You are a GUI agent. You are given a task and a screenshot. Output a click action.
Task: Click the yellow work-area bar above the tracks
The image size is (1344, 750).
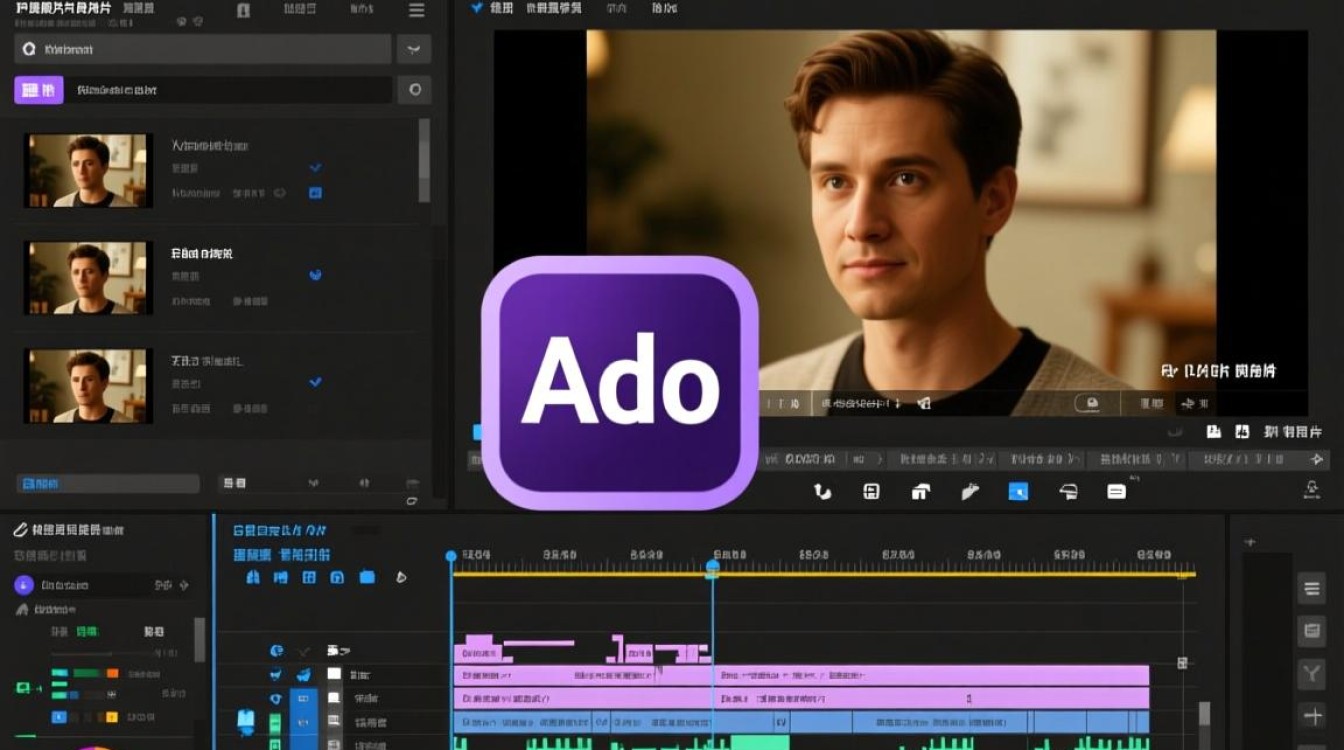[824, 574]
